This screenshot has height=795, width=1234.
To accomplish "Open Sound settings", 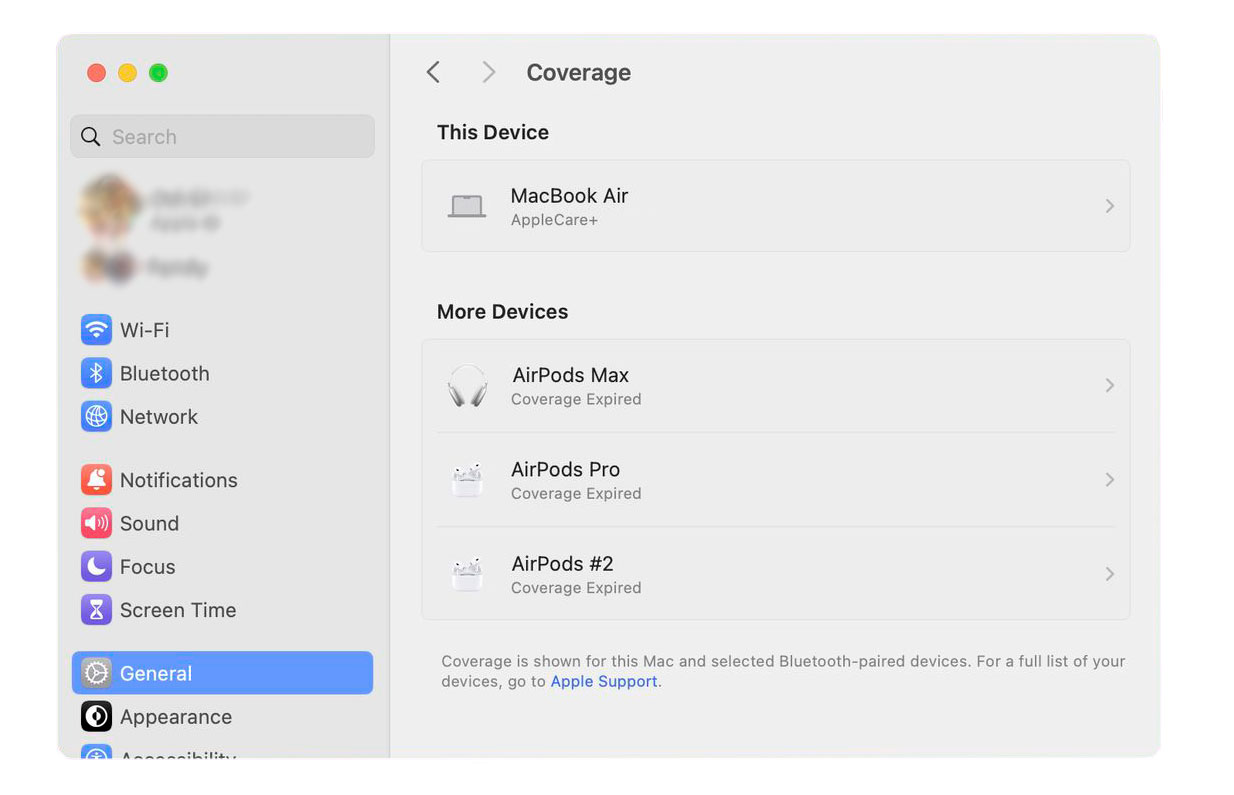I will tap(222, 523).
